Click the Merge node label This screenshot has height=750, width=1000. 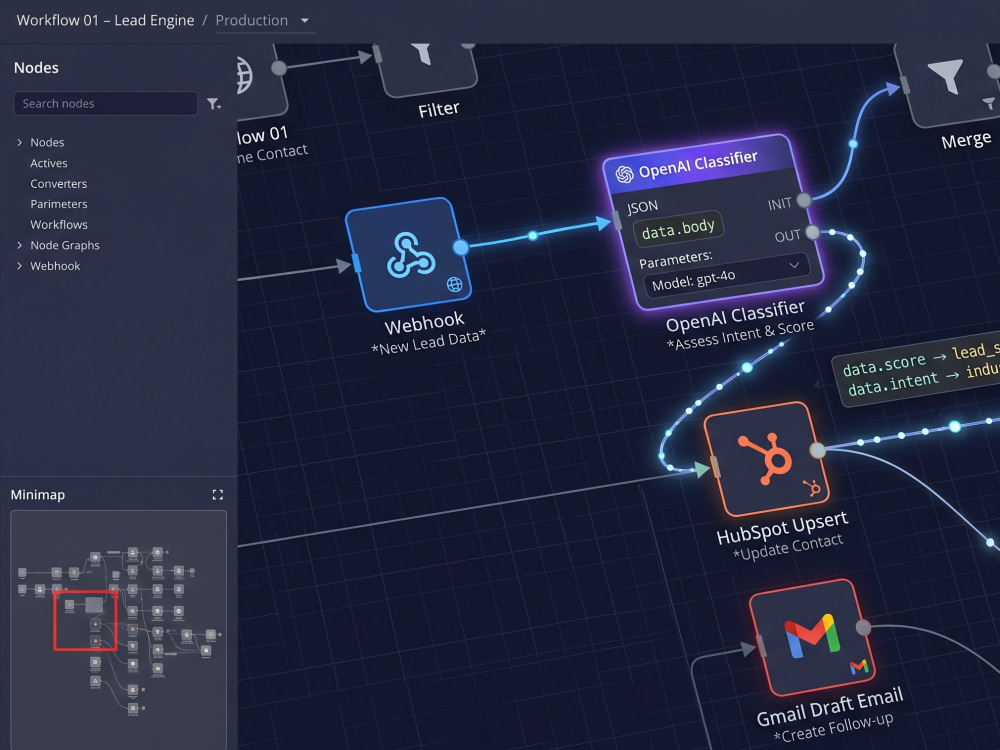click(966, 140)
